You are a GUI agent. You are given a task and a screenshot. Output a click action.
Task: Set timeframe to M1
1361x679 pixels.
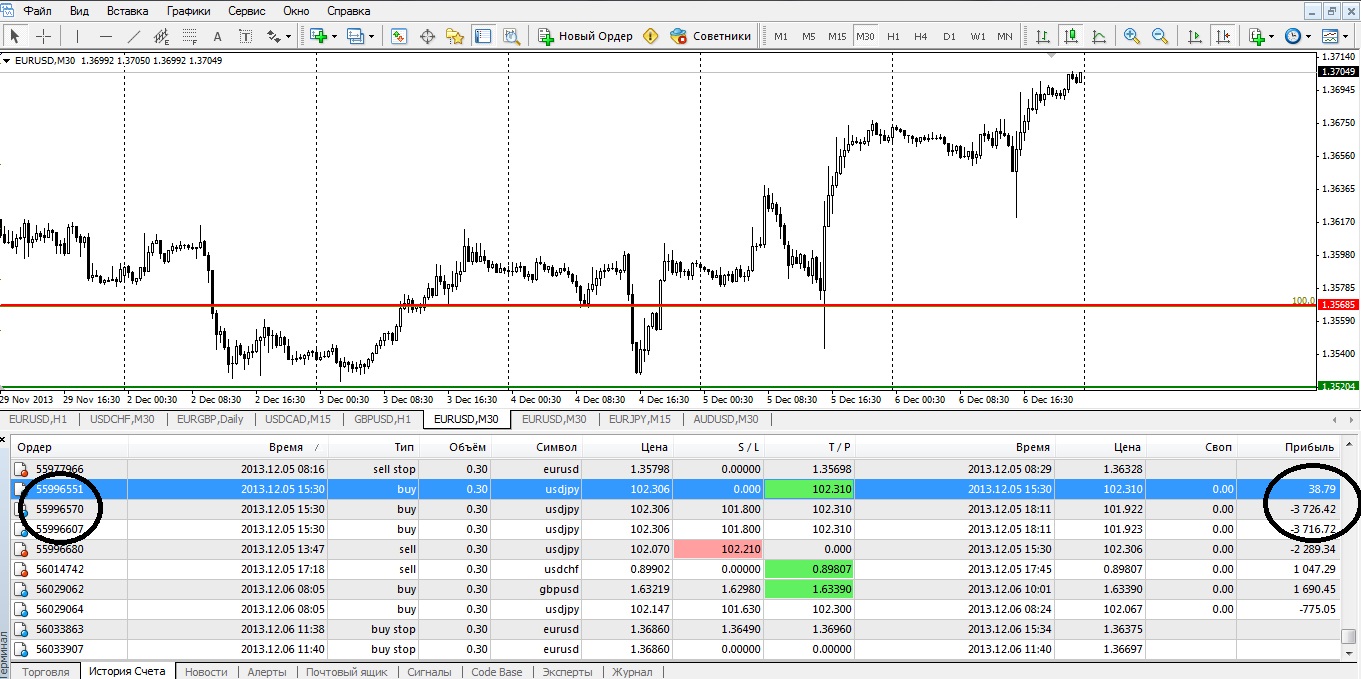[781, 36]
